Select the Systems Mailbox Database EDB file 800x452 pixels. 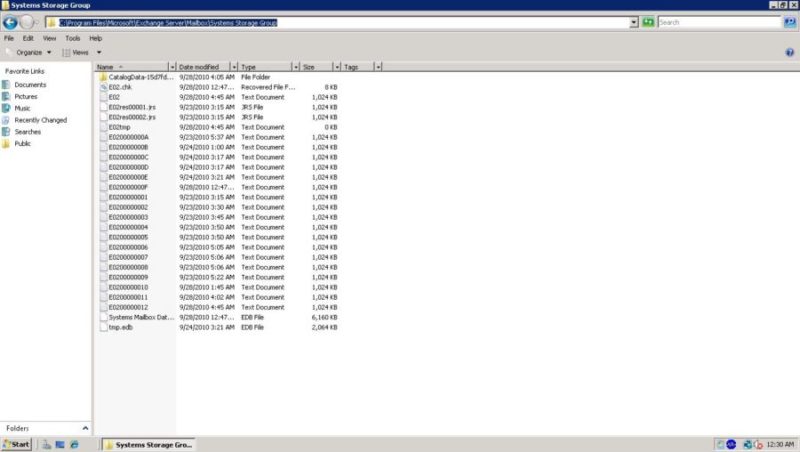141,317
